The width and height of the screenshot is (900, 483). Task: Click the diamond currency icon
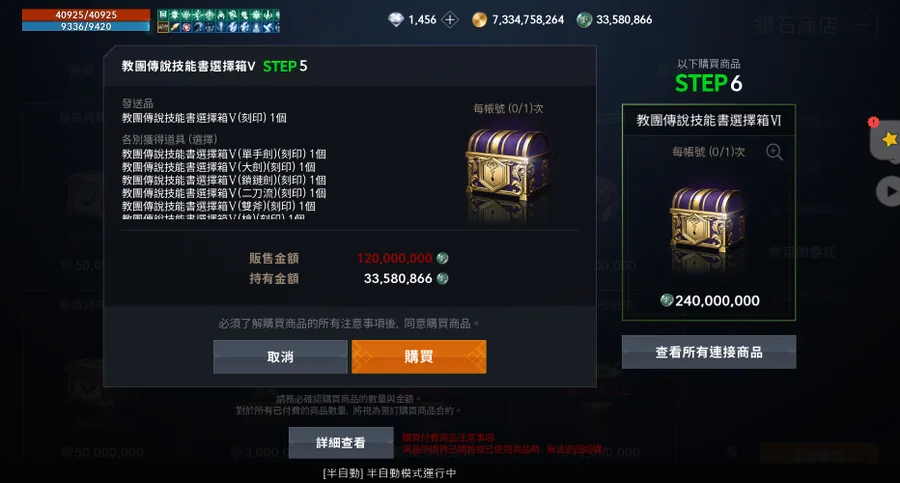(x=396, y=20)
